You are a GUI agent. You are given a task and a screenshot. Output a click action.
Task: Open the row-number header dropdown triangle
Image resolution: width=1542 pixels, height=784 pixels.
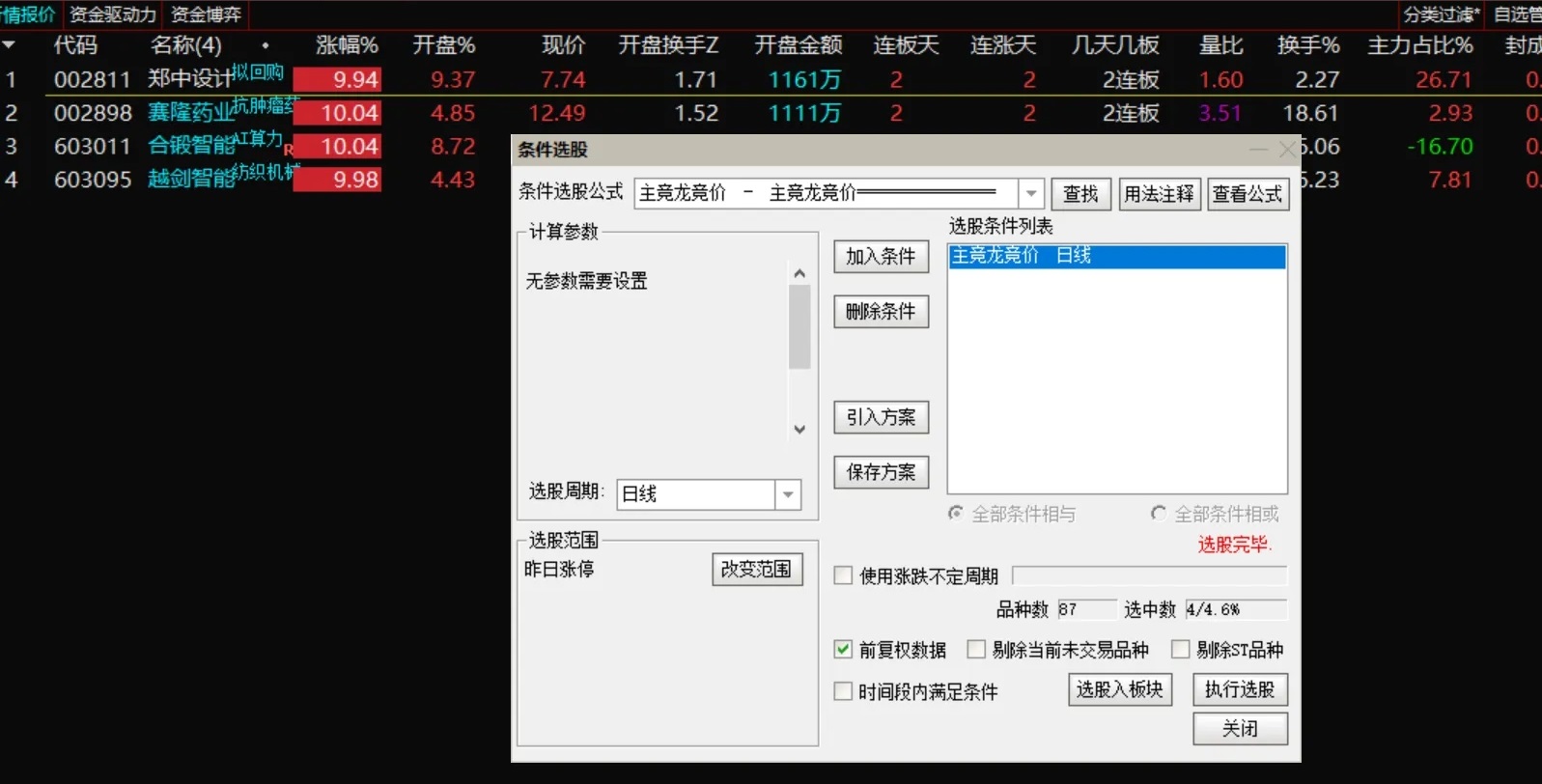9,44
